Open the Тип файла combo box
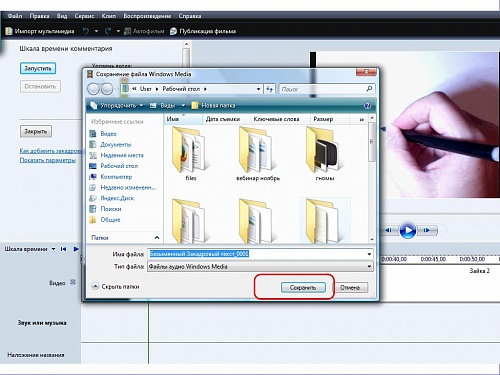The width and height of the screenshot is (500, 375). coord(260,266)
